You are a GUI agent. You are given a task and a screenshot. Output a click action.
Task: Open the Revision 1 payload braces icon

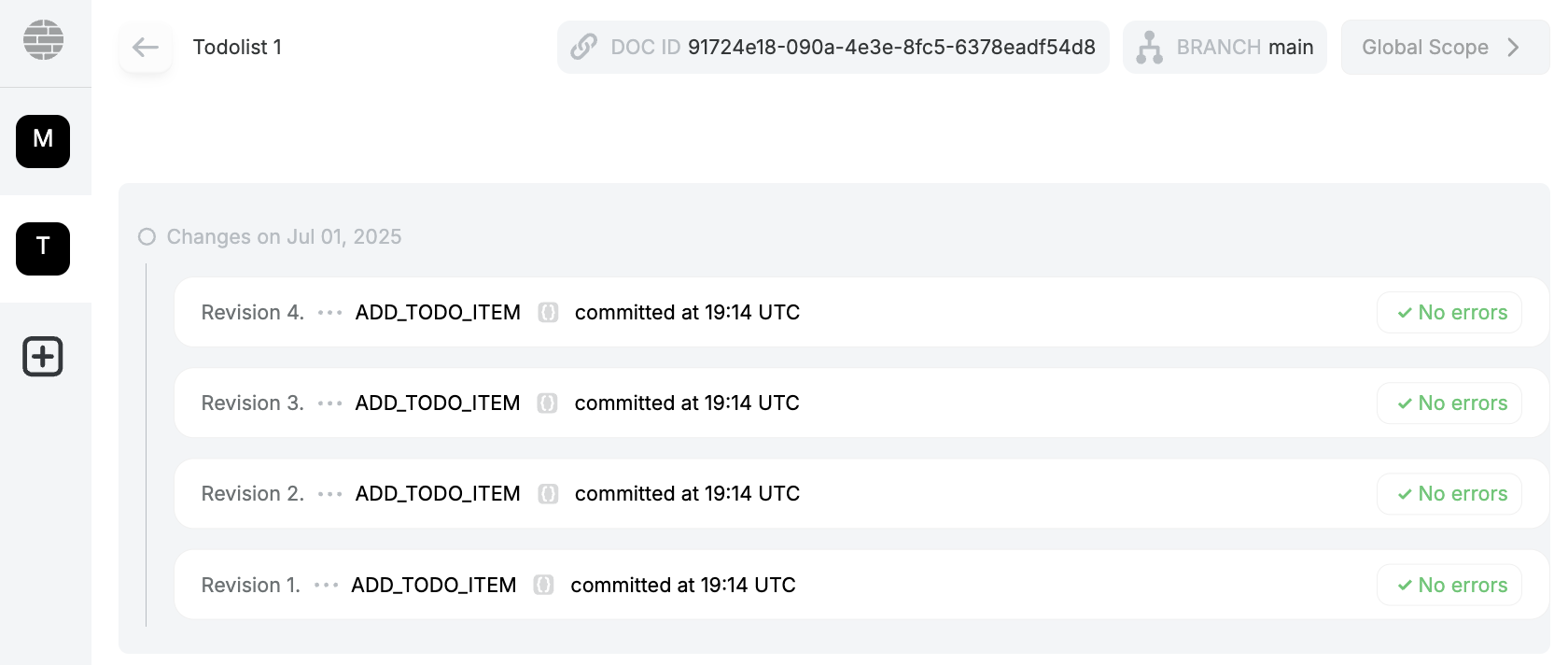tap(543, 586)
